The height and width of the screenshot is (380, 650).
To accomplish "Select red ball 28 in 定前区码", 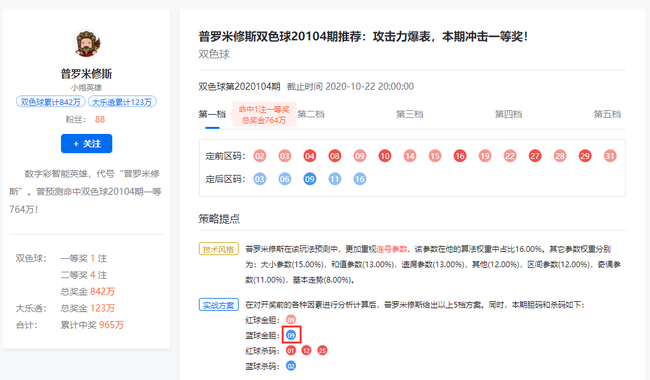I will (560, 156).
